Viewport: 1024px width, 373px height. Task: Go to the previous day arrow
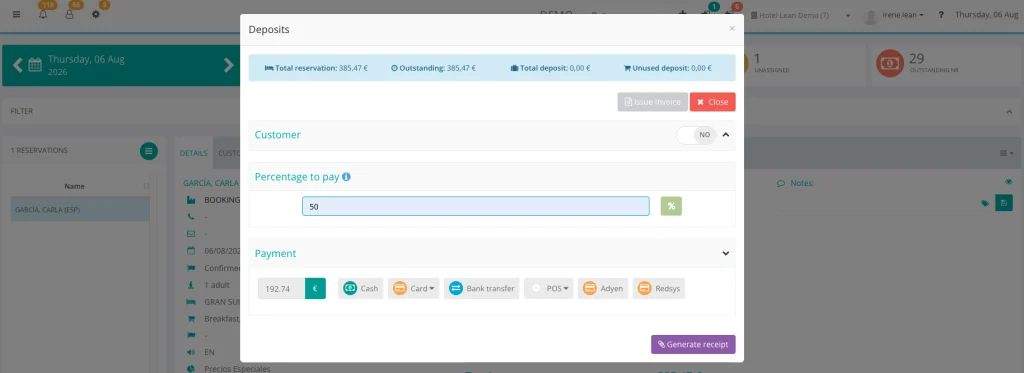[18, 65]
